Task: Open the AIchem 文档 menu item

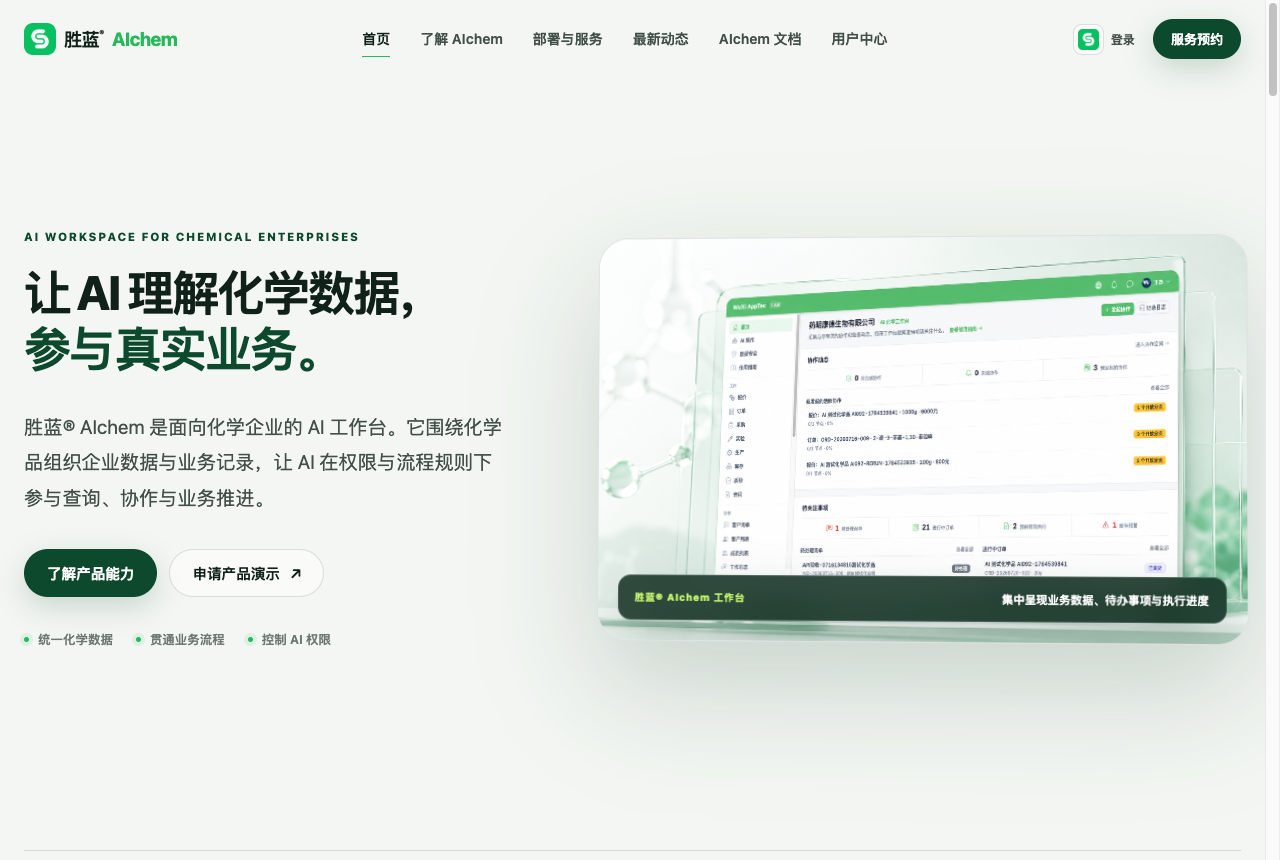Action: coord(760,39)
